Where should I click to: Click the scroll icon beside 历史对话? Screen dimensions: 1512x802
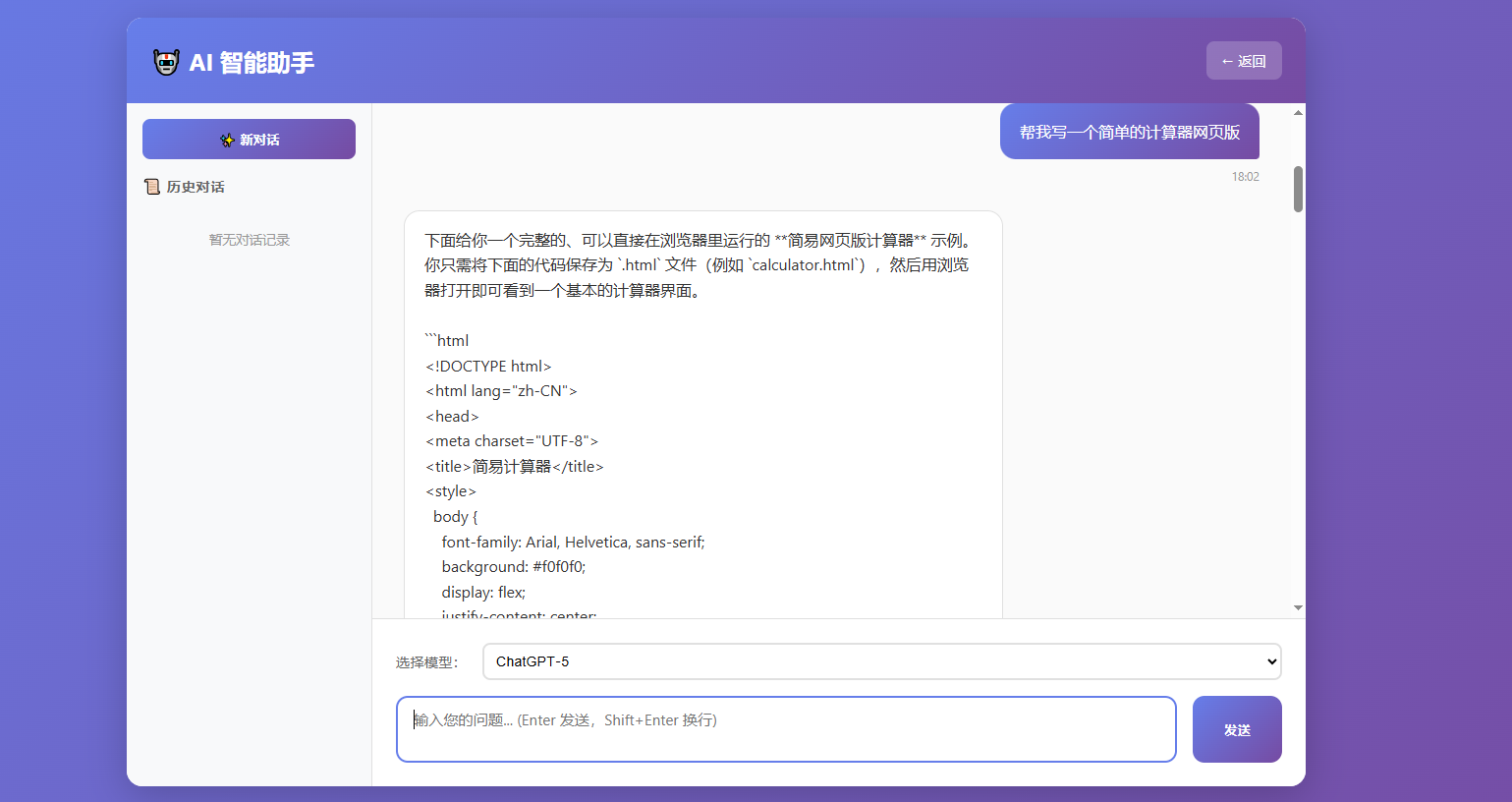tap(152, 186)
